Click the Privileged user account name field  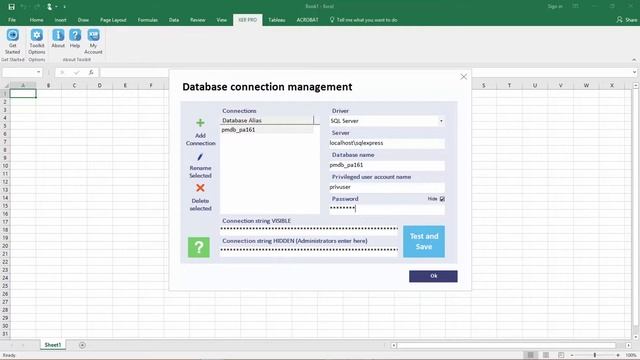tap(387, 187)
